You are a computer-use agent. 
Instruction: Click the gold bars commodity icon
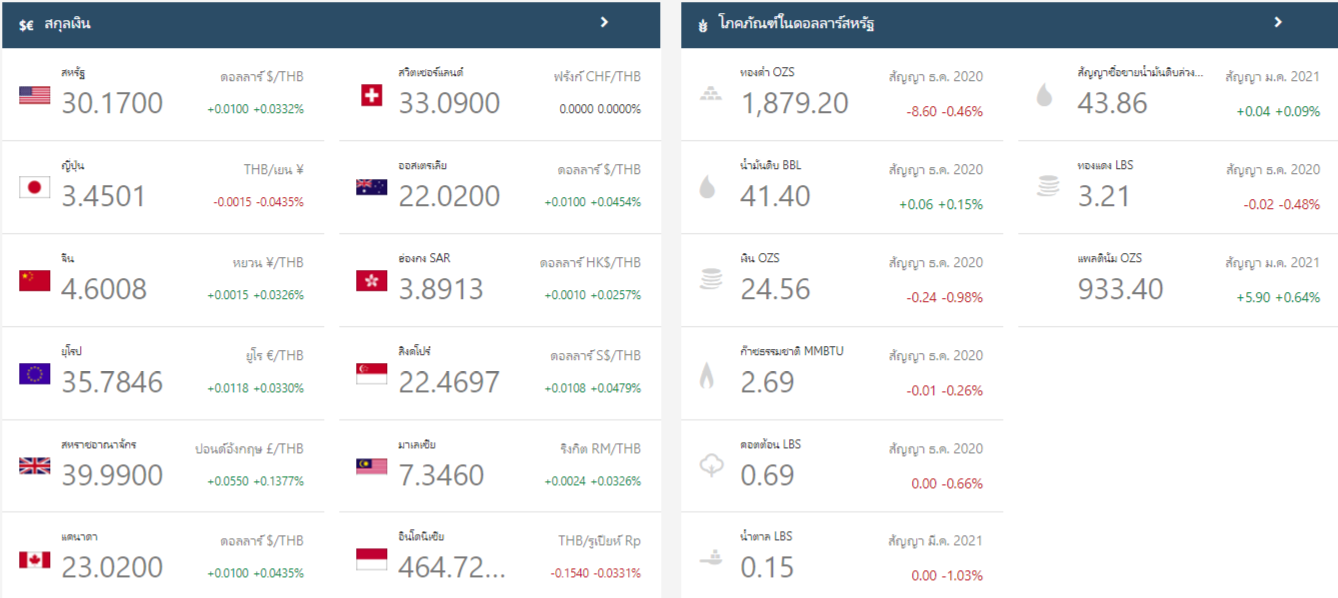pyautogui.click(x=709, y=95)
